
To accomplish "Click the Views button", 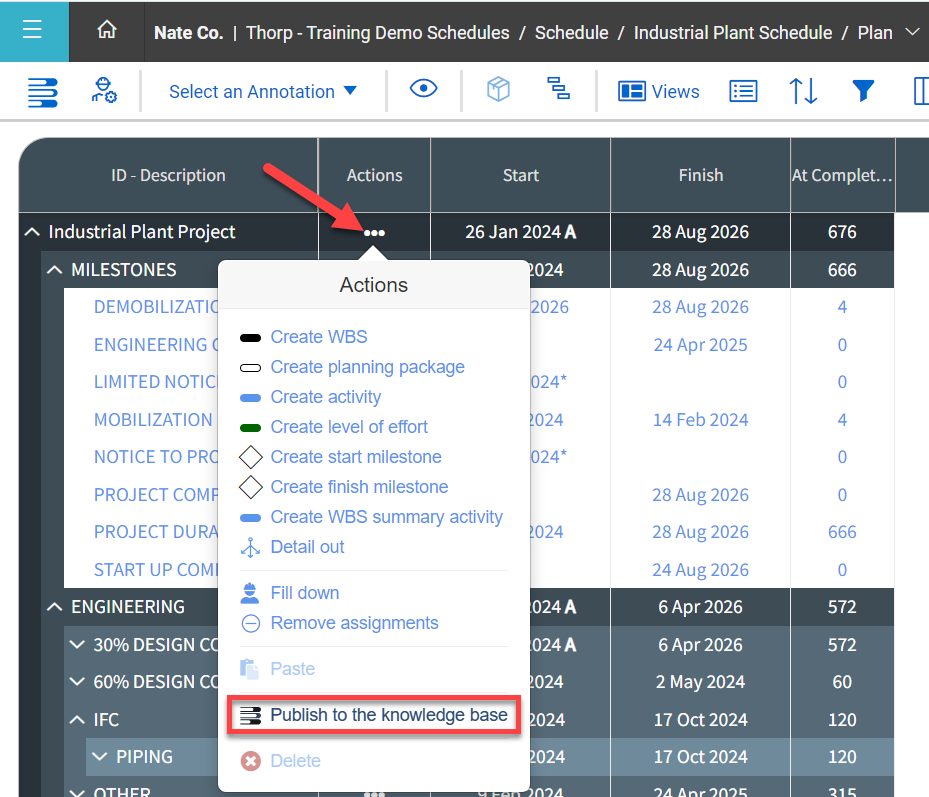I will coord(659,91).
